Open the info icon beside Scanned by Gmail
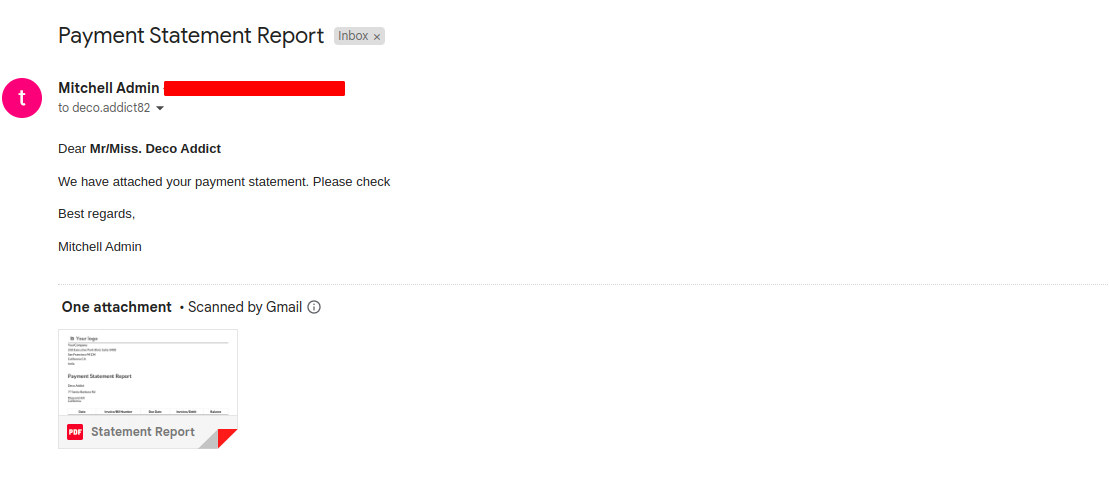 315,307
